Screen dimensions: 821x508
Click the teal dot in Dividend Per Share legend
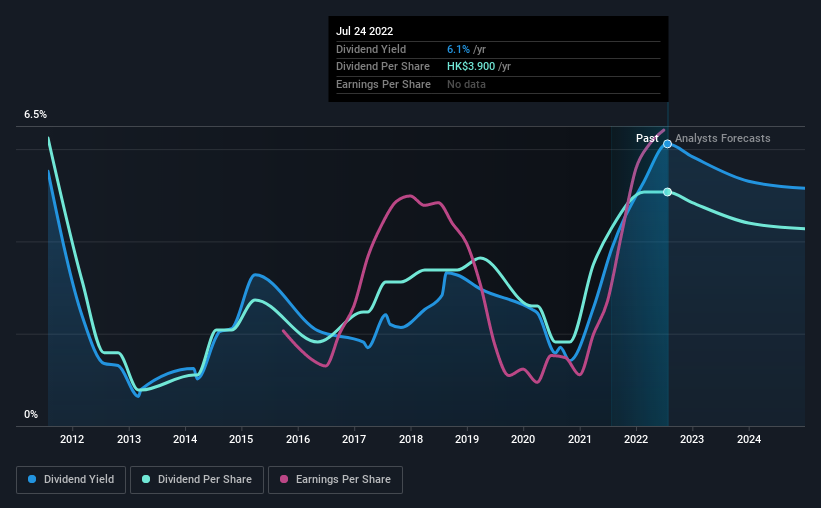(x=146, y=479)
